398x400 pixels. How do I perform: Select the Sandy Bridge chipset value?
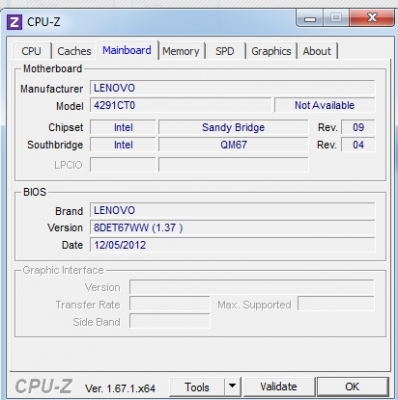pyautogui.click(x=233, y=127)
